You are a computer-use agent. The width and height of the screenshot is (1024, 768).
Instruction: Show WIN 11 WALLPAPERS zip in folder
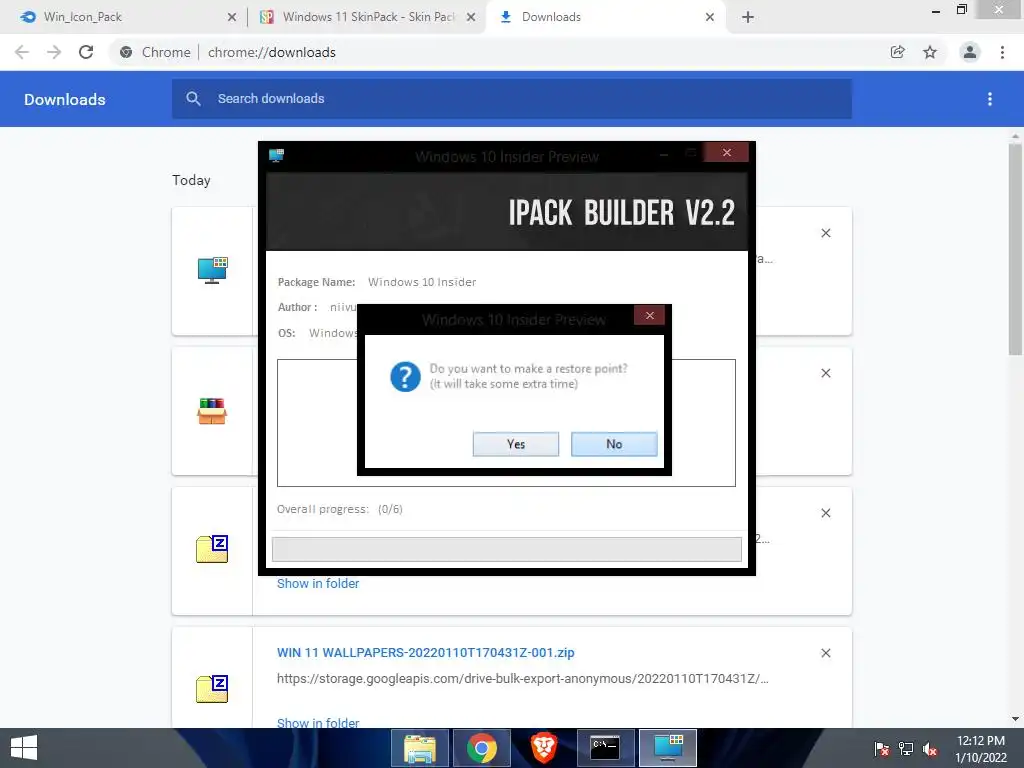pyautogui.click(x=318, y=723)
